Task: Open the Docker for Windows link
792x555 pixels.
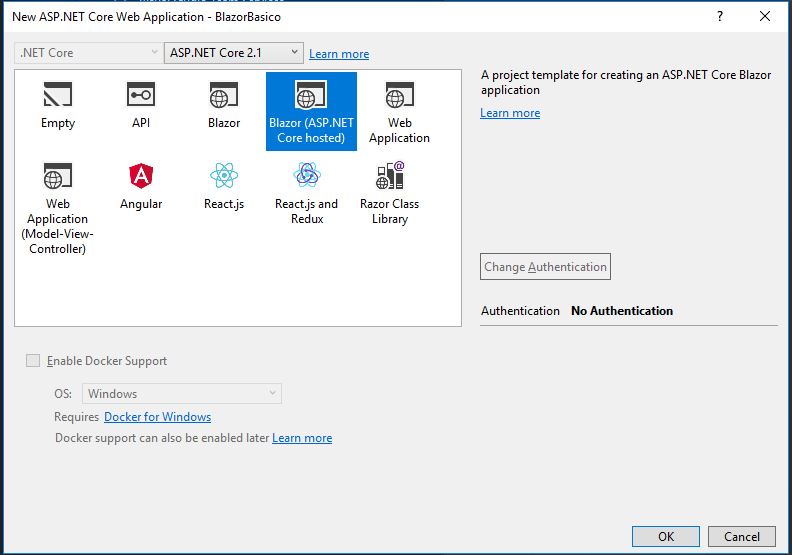Action: (157, 417)
